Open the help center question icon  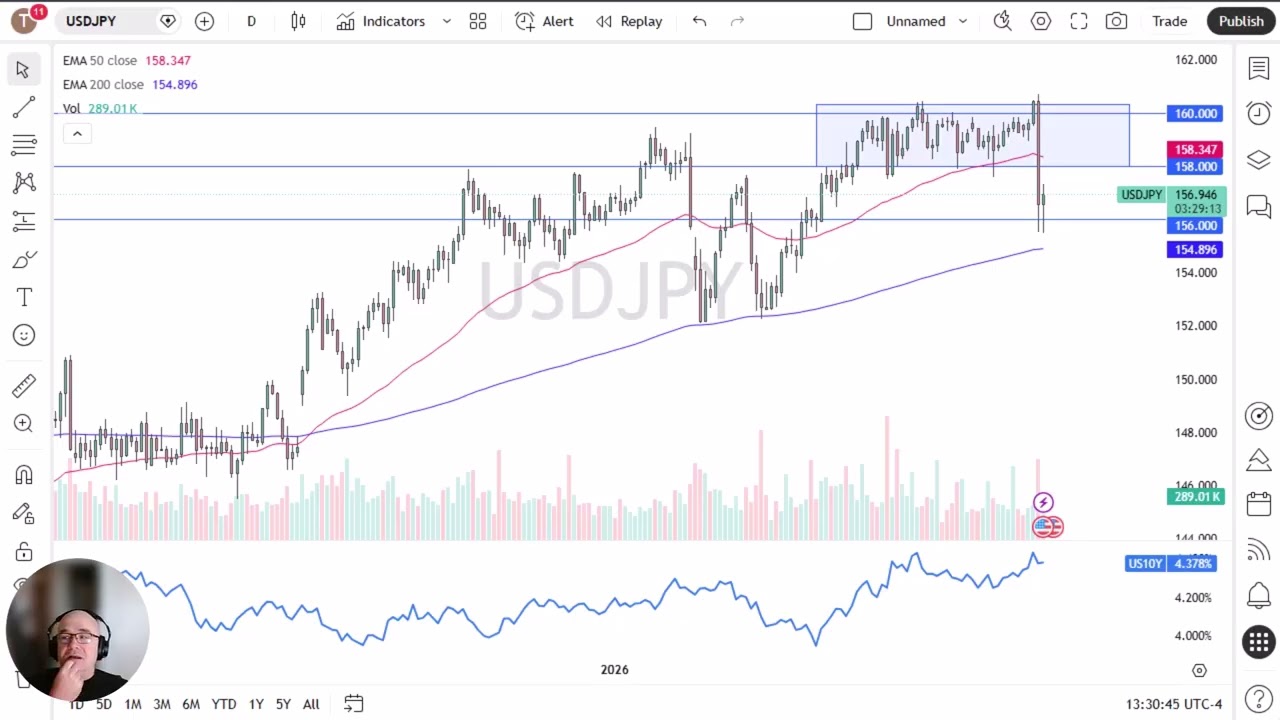1259,700
